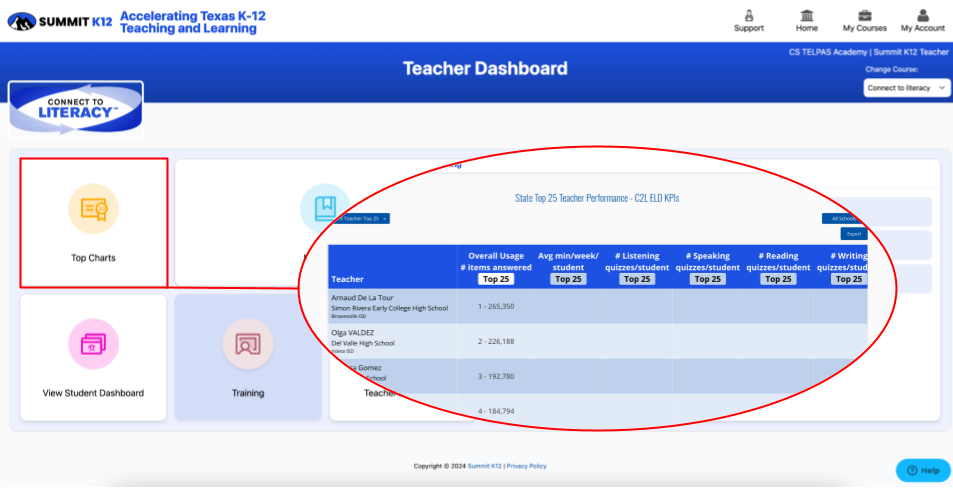Click the Overall Usage column header
The width and height of the screenshot is (953, 488).
(x=496, y=261)
